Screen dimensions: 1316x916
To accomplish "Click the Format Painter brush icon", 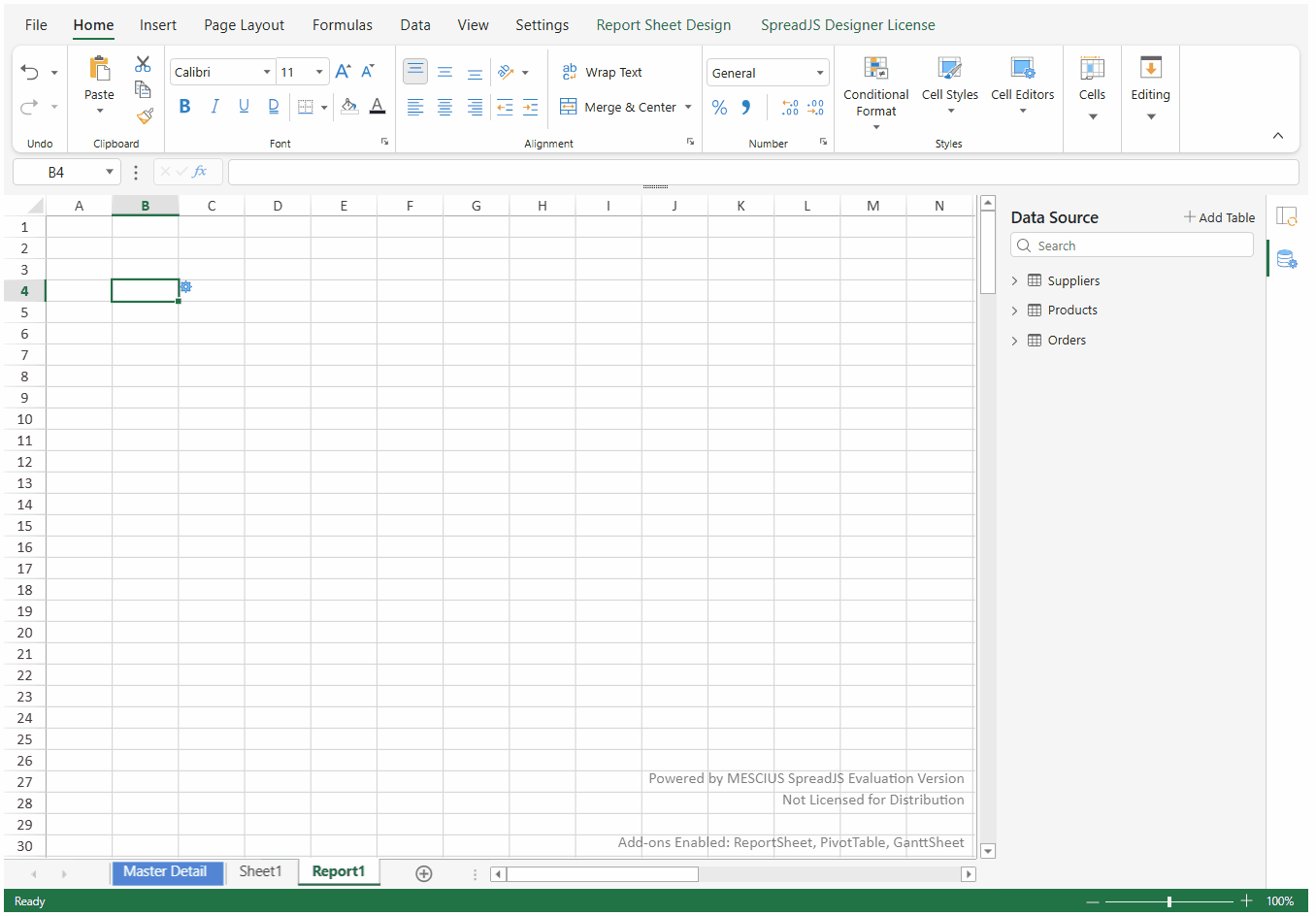I will point(145,116).
